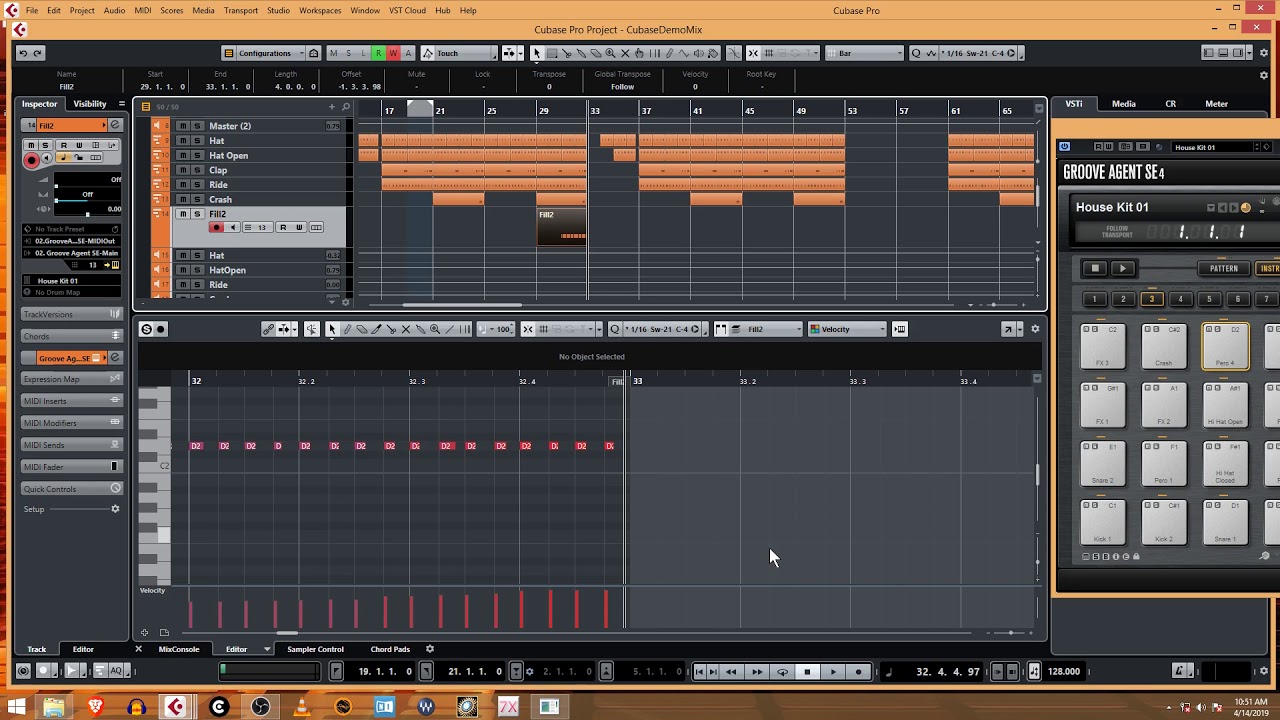Image resolution: width=1280 pixels, height=720 pixels.
Task: Click tempo value 128.000 field
Action: [x=1064, y=671]
